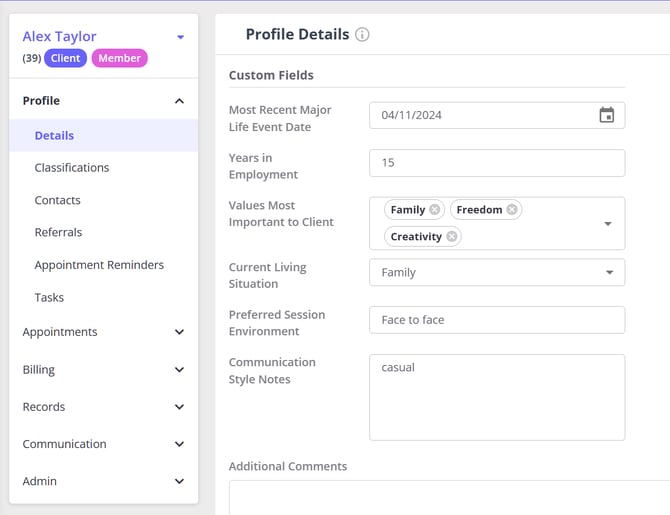Click the Years in Employment field
The image size is (670, 515).
496,163
